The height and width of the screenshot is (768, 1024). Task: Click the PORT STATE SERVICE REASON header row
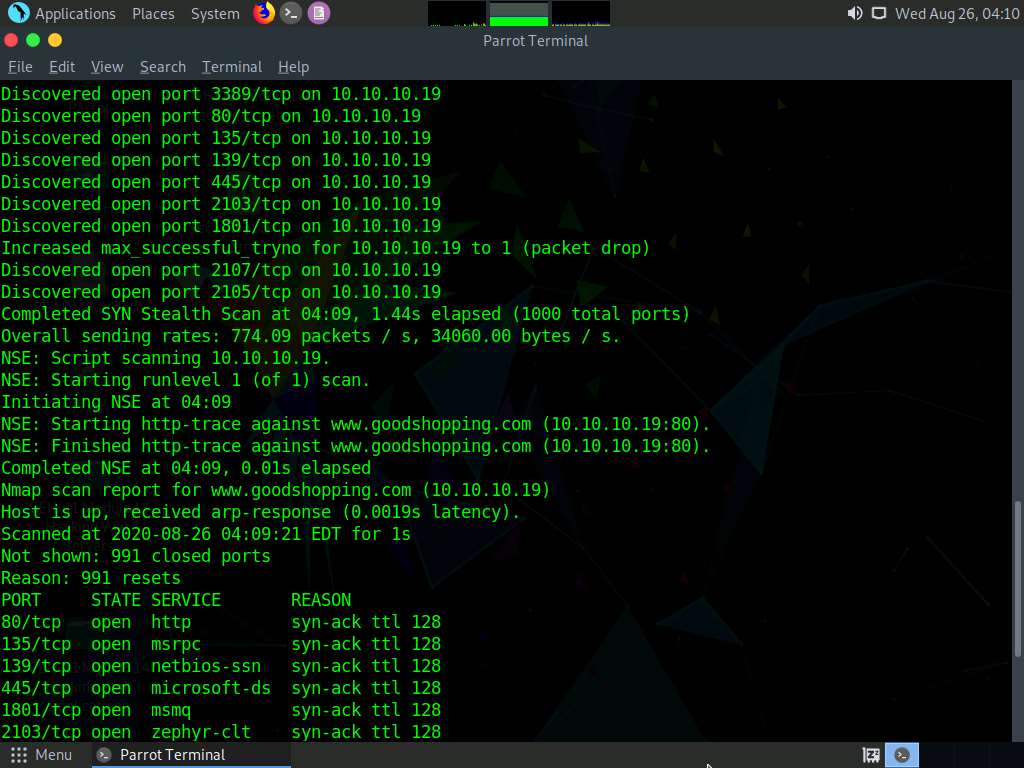click(x=176, y=600)
